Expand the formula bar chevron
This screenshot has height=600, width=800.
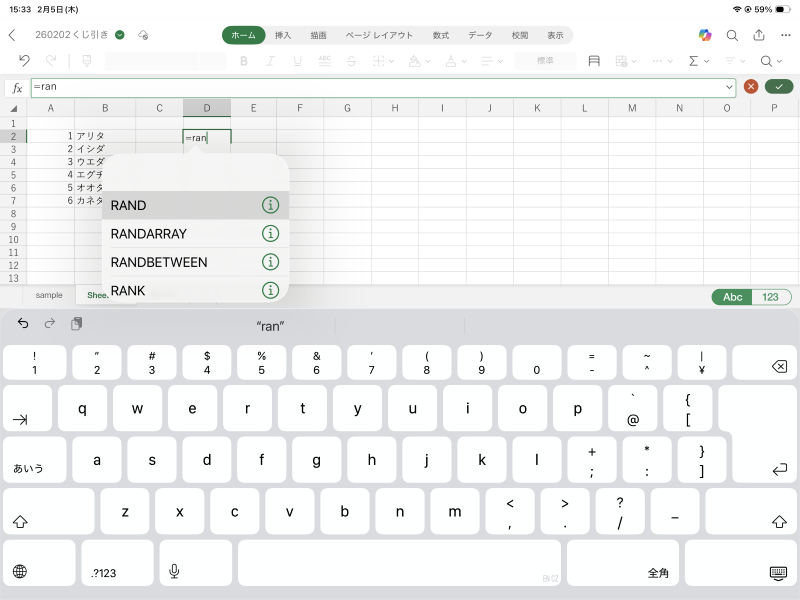(729, 87)
